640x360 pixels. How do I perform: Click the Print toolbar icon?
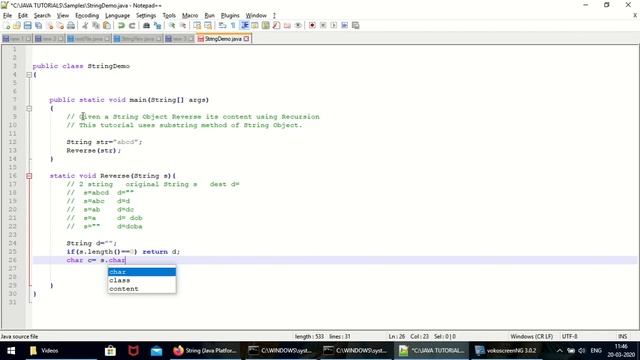(x=71, y=25)
